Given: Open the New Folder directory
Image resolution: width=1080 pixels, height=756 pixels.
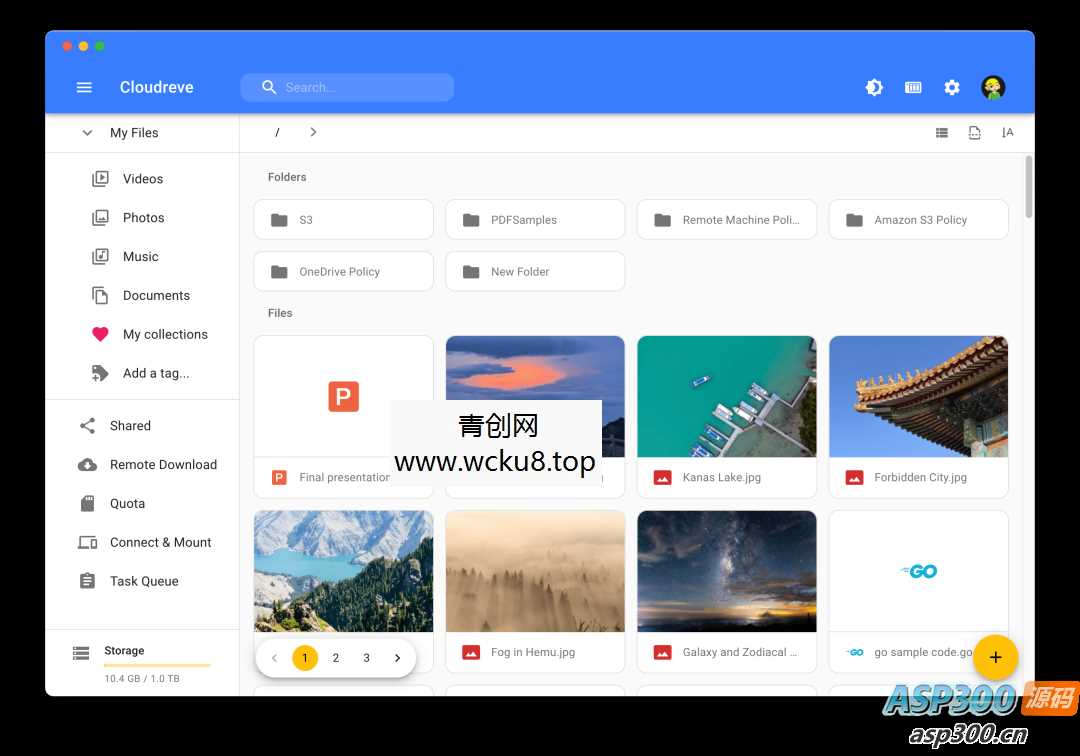Looking at the screenshot, I should (535, 271).
